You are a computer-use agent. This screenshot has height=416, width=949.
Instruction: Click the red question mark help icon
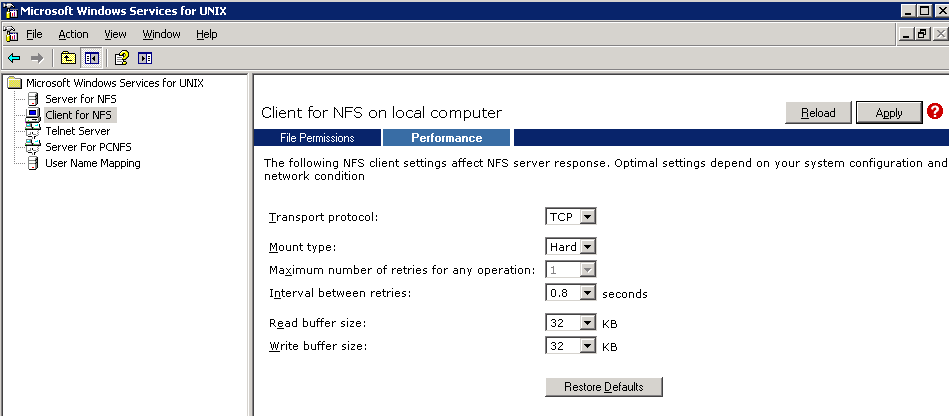934,111
